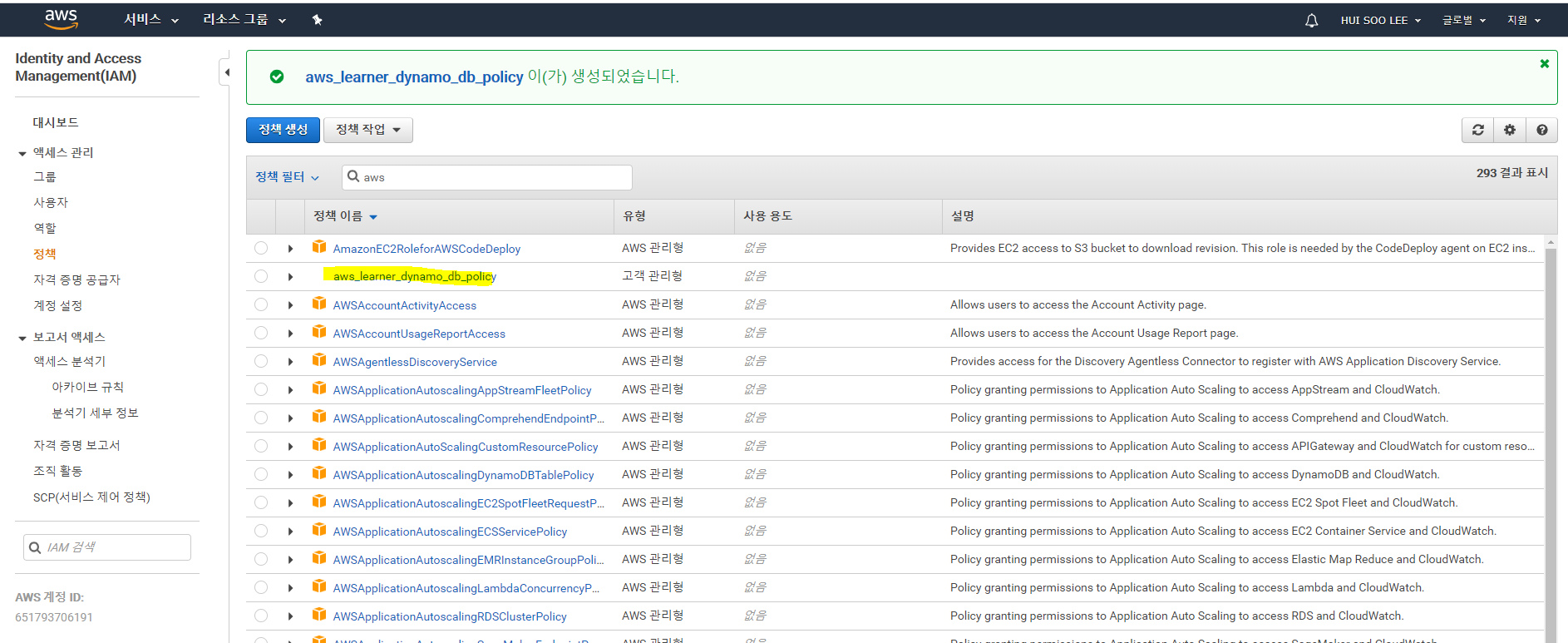Screen dimensions: 1568x643
Task: Select radio button for AmazonEC2RoleforAWSCodeDeploy
Action: click(261, 248)
